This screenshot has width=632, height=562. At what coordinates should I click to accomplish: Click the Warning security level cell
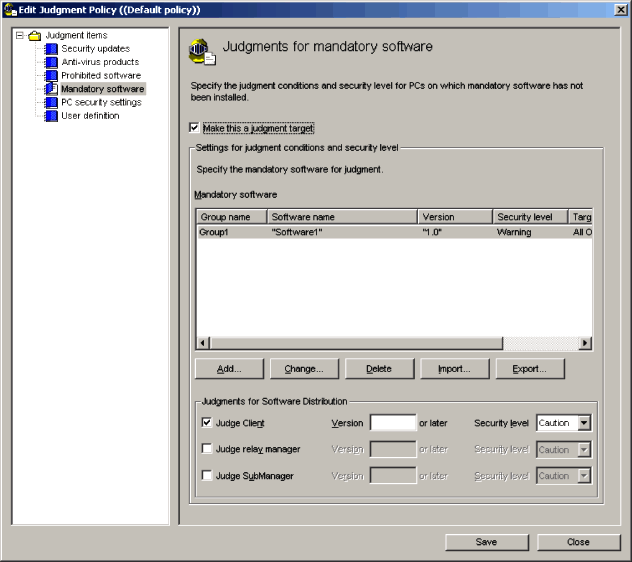pyautogui.click(x=514, y=232)
